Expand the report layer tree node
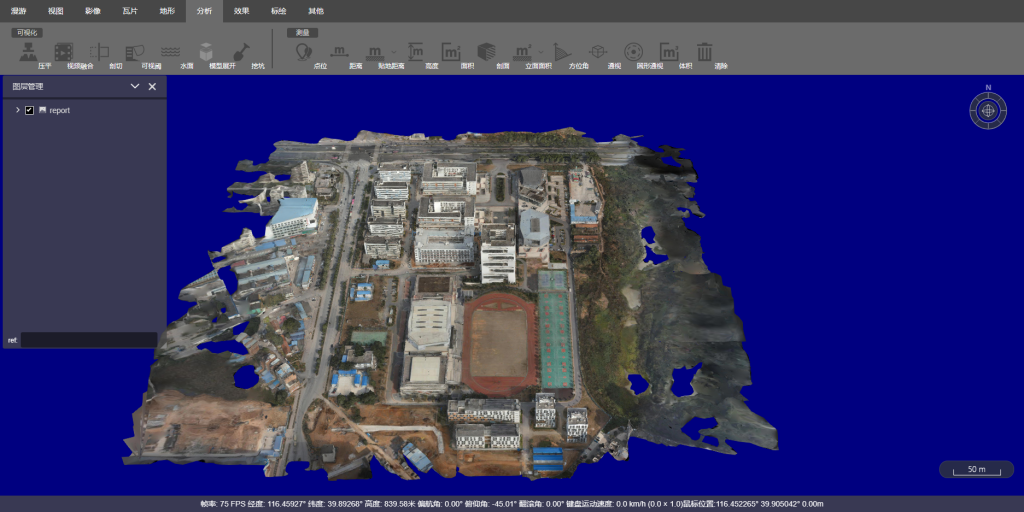The image size is (1024, 512). (18, 110)
